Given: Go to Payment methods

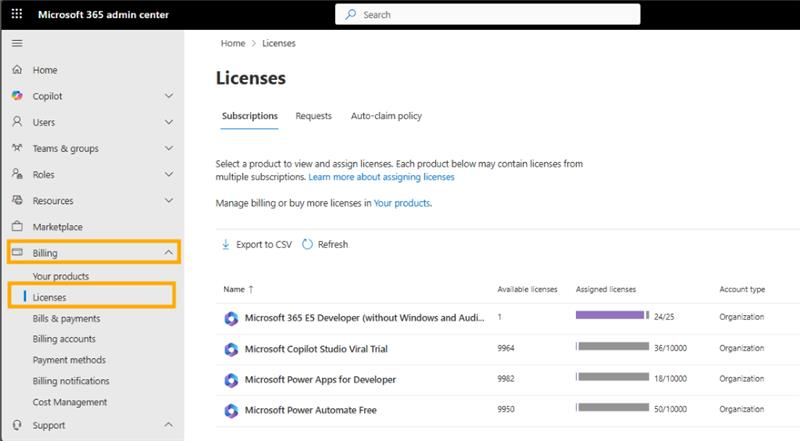Looking at the screenshot, I should coord(69,360).
